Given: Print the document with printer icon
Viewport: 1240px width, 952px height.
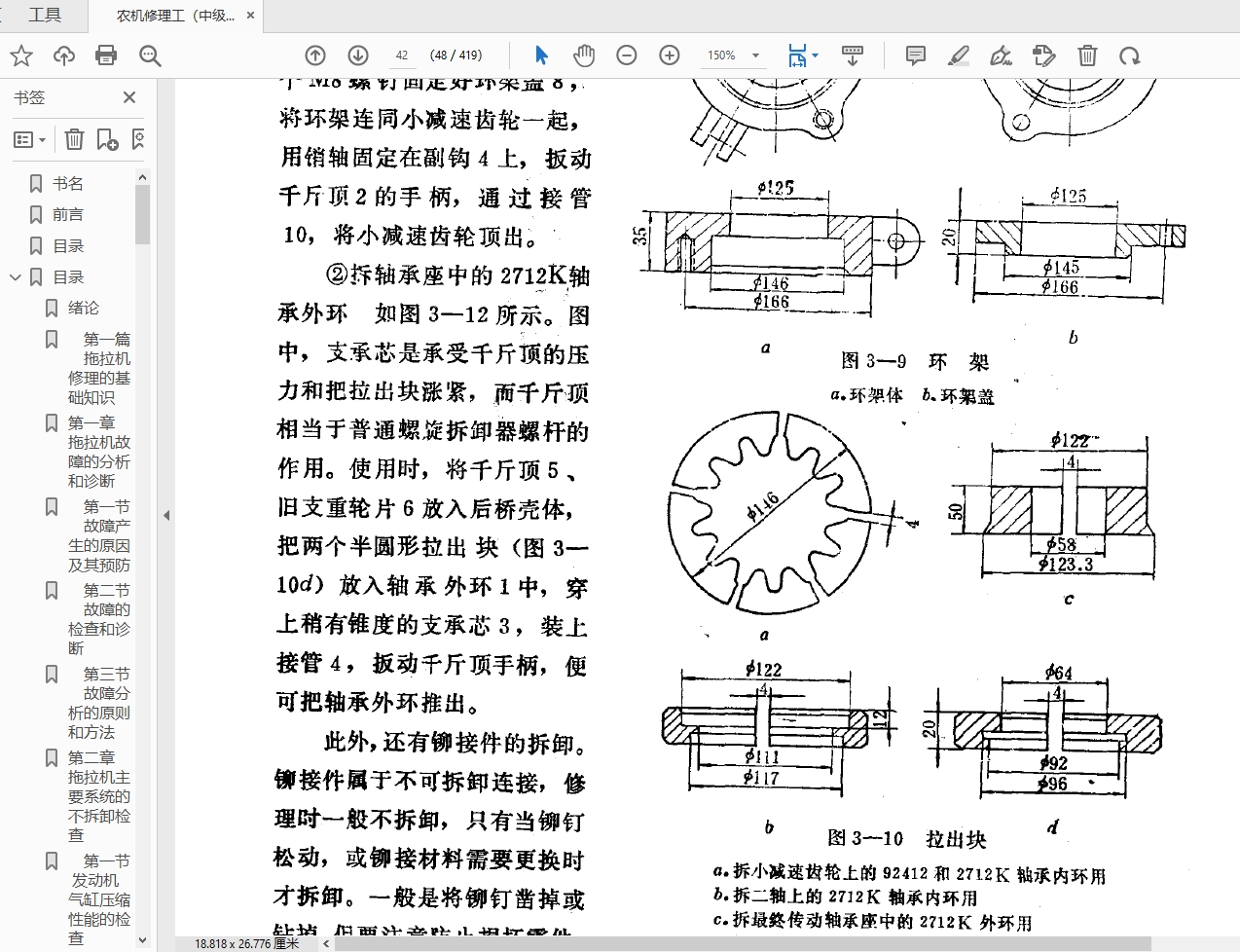Looking at the screenshot, I should coord(106,55).
